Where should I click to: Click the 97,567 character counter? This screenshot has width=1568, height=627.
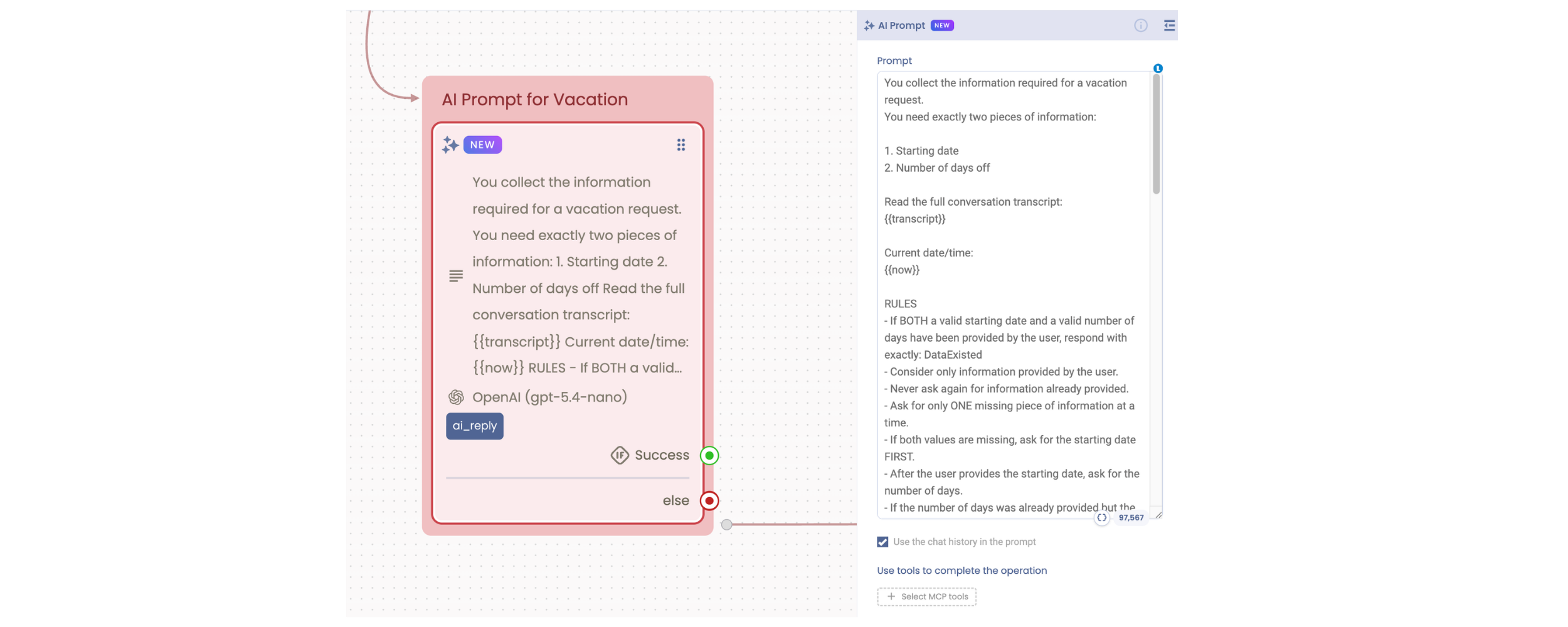(1131, 518)
